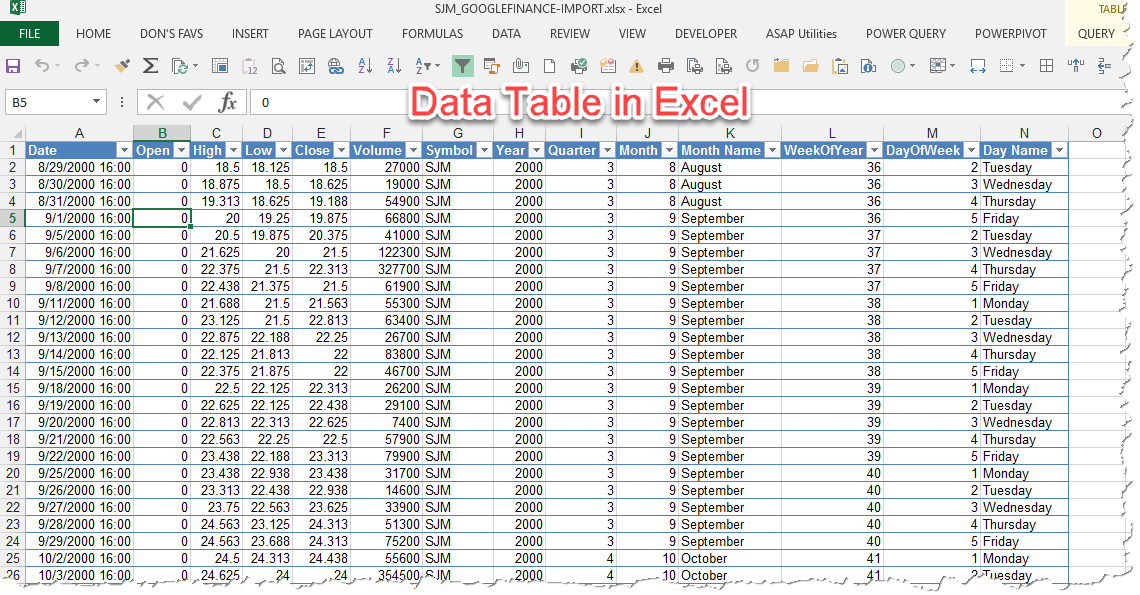
Task: Open the Name Box dropdown
Action: [x=96, y=101]
